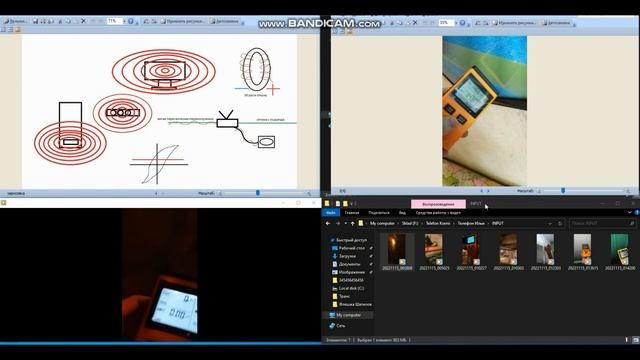Open the address bar history dropdown in Explorer
The height and width of the screenshot is (360, 640).
pos(550,224)
